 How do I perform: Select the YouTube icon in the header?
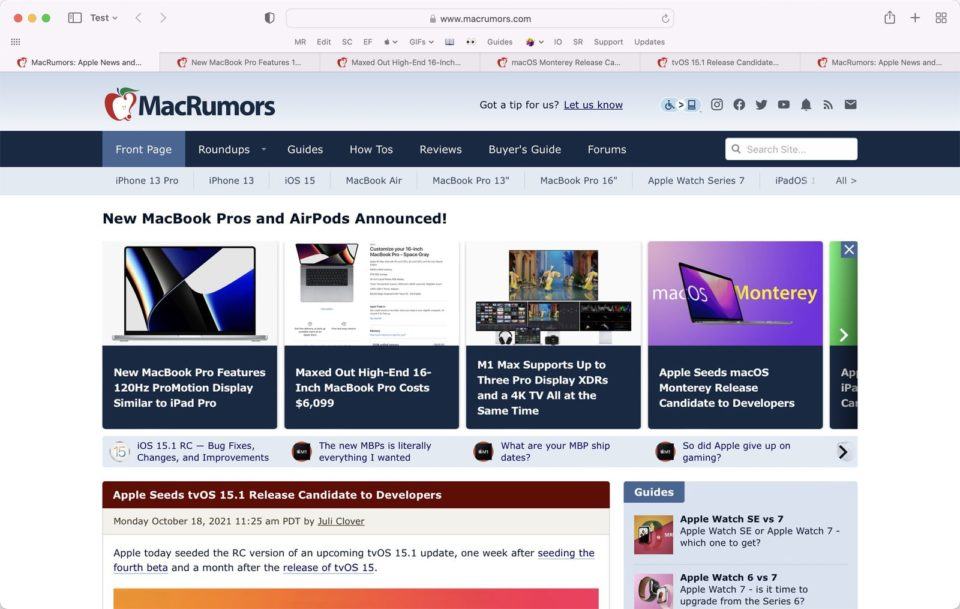pos(783,104)
